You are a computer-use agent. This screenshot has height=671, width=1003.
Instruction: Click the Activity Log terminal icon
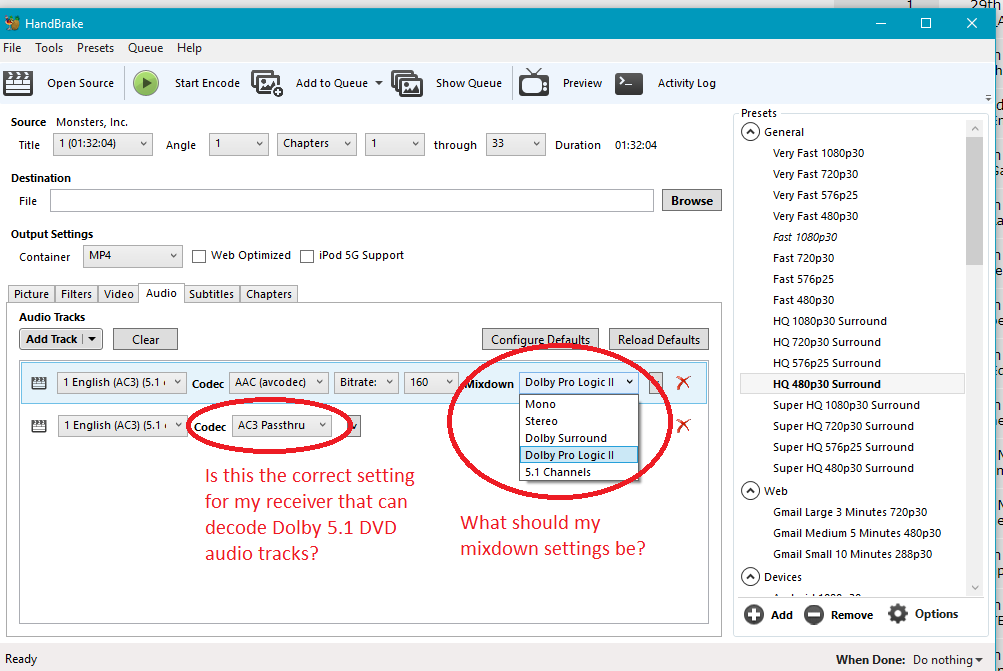pos(629,83)
